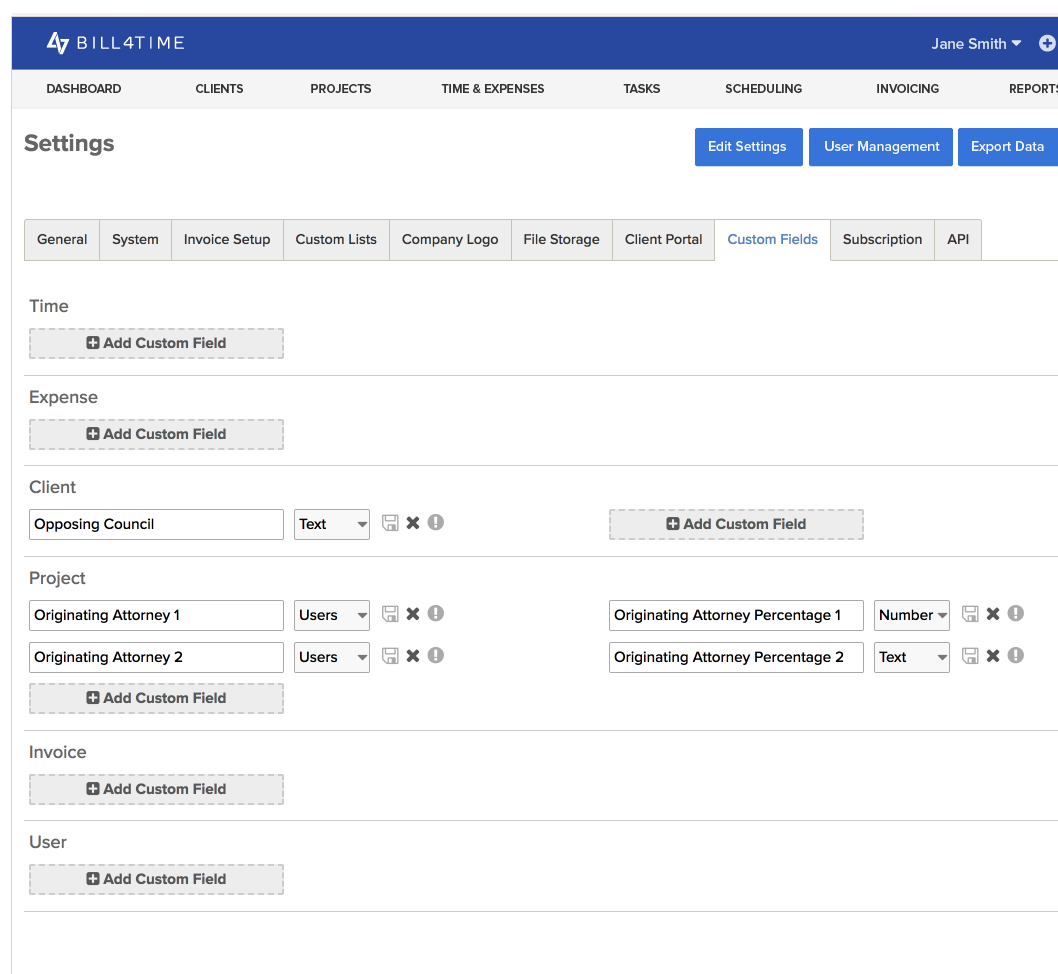The height and width of the screenshot is (974, 1058).
Task: Open type dropdown for Originating Attorney 2
Action: (332, 657)
